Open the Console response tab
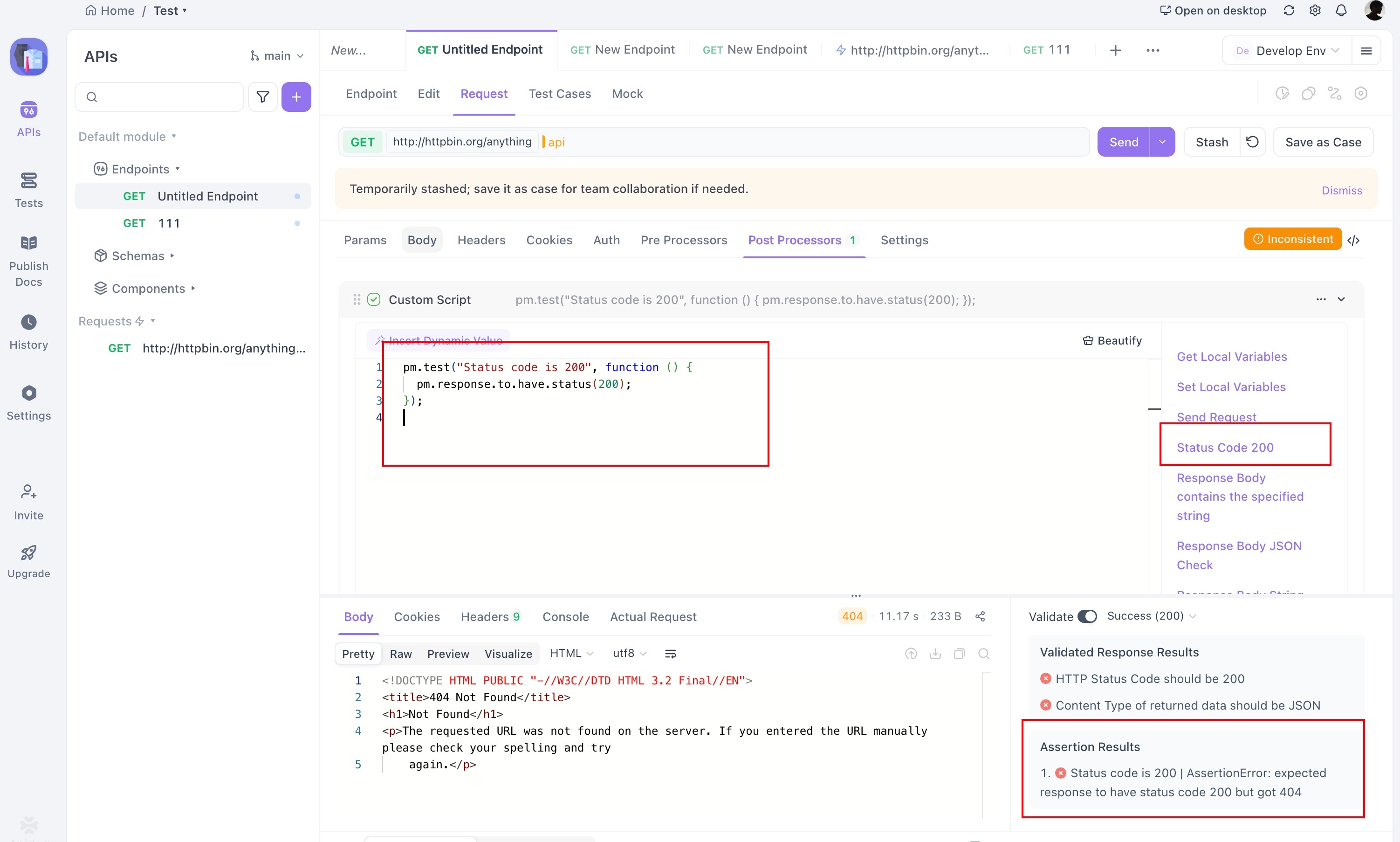The height and width of the screenshot is (842, 1400). tap(565, 617)
